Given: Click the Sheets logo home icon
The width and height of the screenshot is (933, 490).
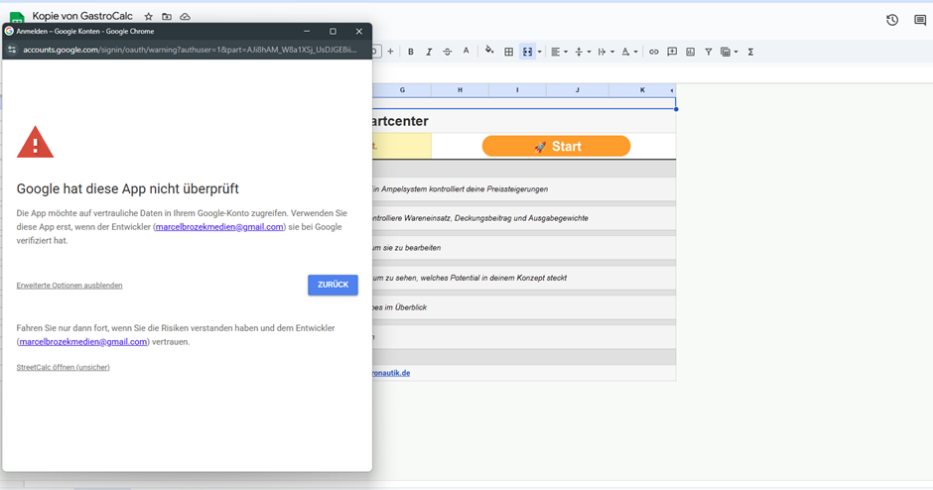Looking at the screenshot, I should [17, 18].
